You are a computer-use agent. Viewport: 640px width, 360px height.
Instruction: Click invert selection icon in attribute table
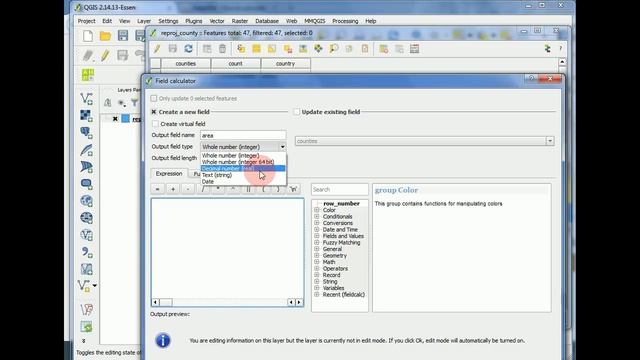tap(272, 49)
